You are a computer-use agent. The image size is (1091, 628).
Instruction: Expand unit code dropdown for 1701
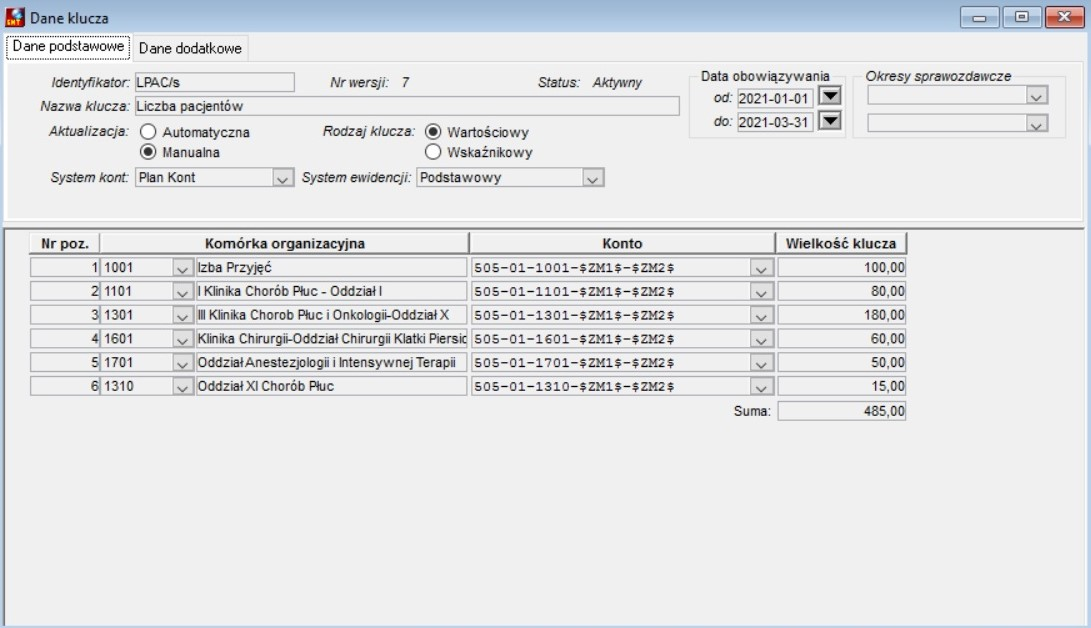(x=182, y=362)
